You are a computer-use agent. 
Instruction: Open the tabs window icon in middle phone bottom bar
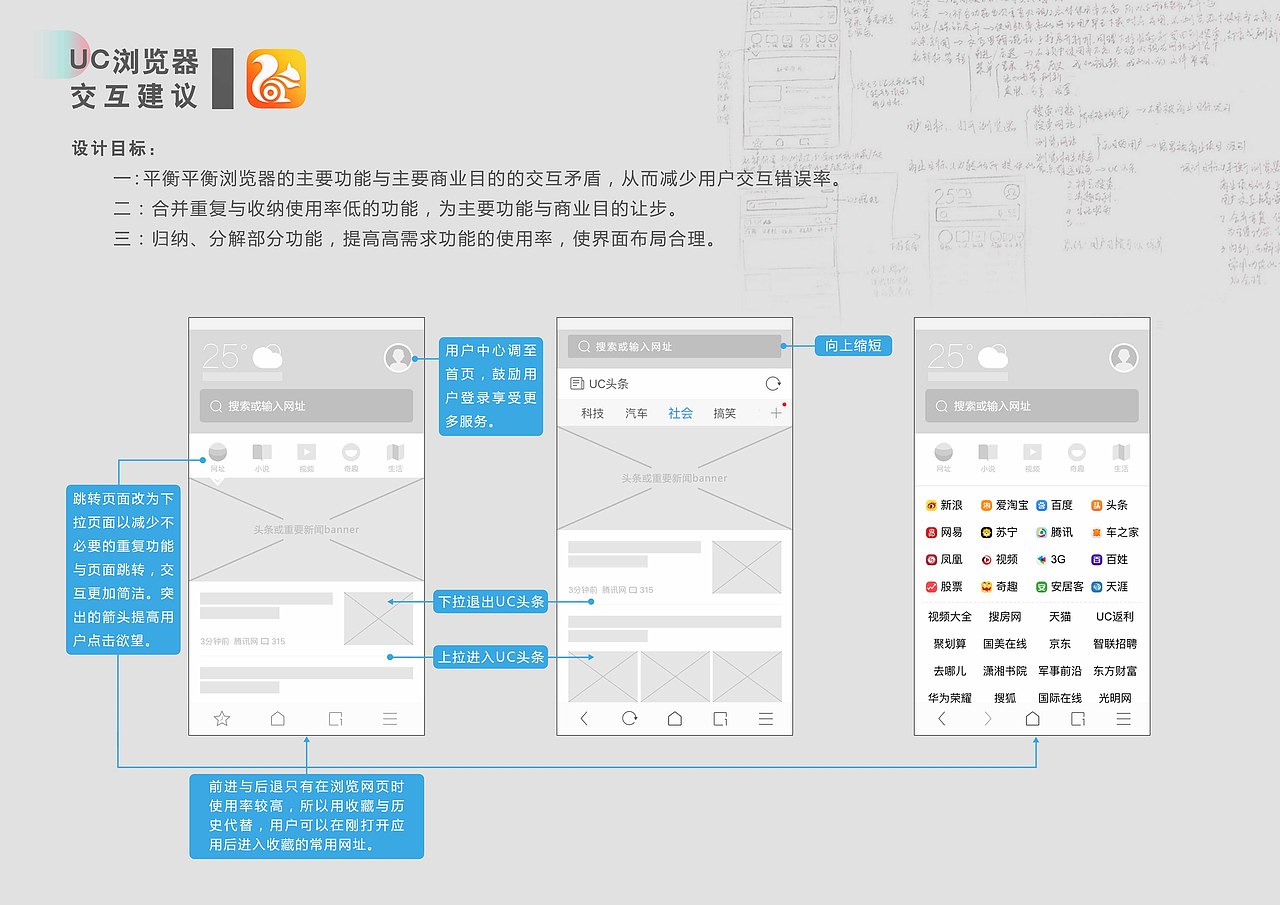[720, 718]
